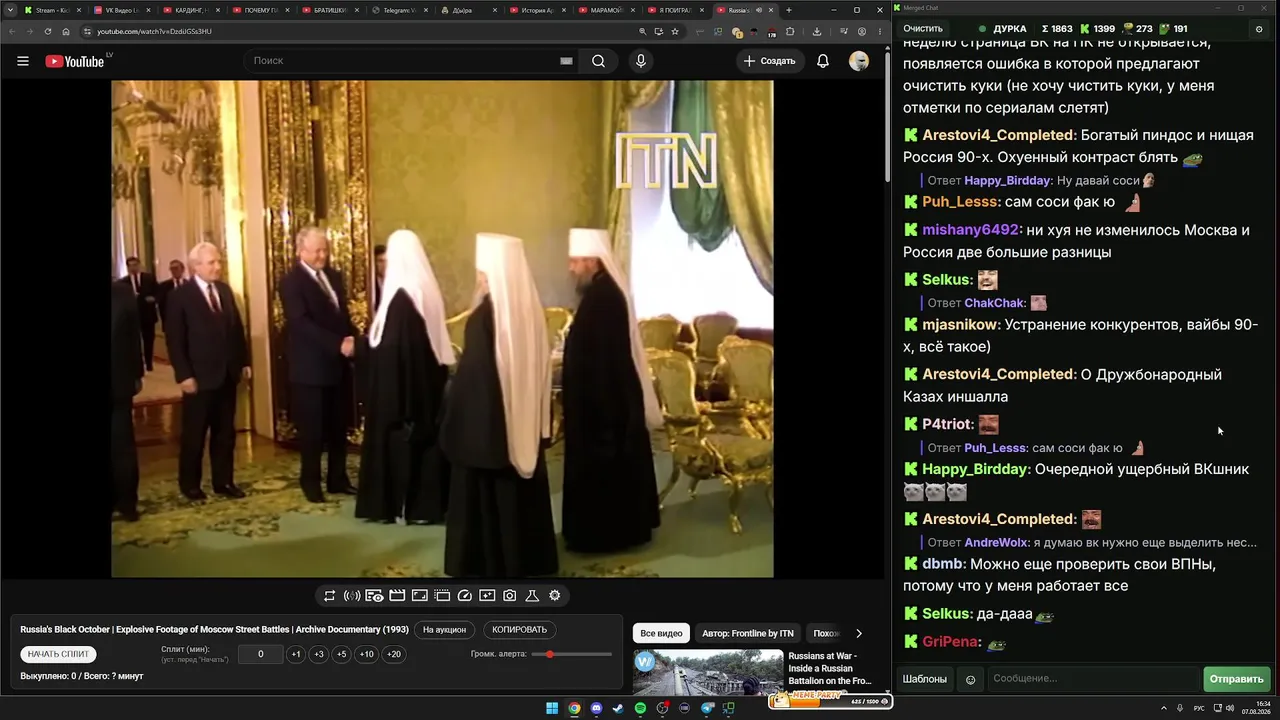Open the browser extensions puzzle icon
1280x720 pixels.
pos(790,31)
